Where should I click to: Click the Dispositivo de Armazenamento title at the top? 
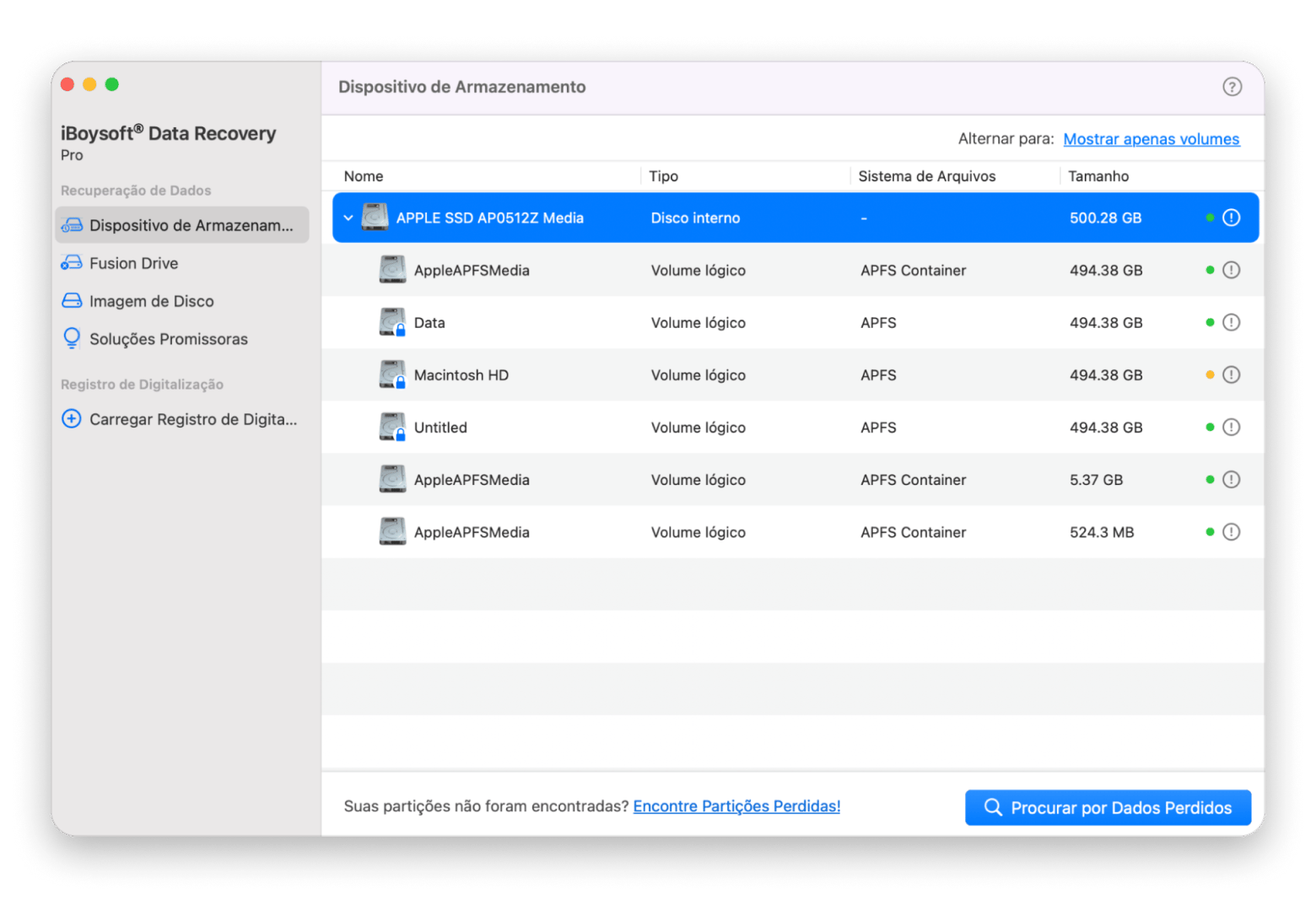point(461,87)
